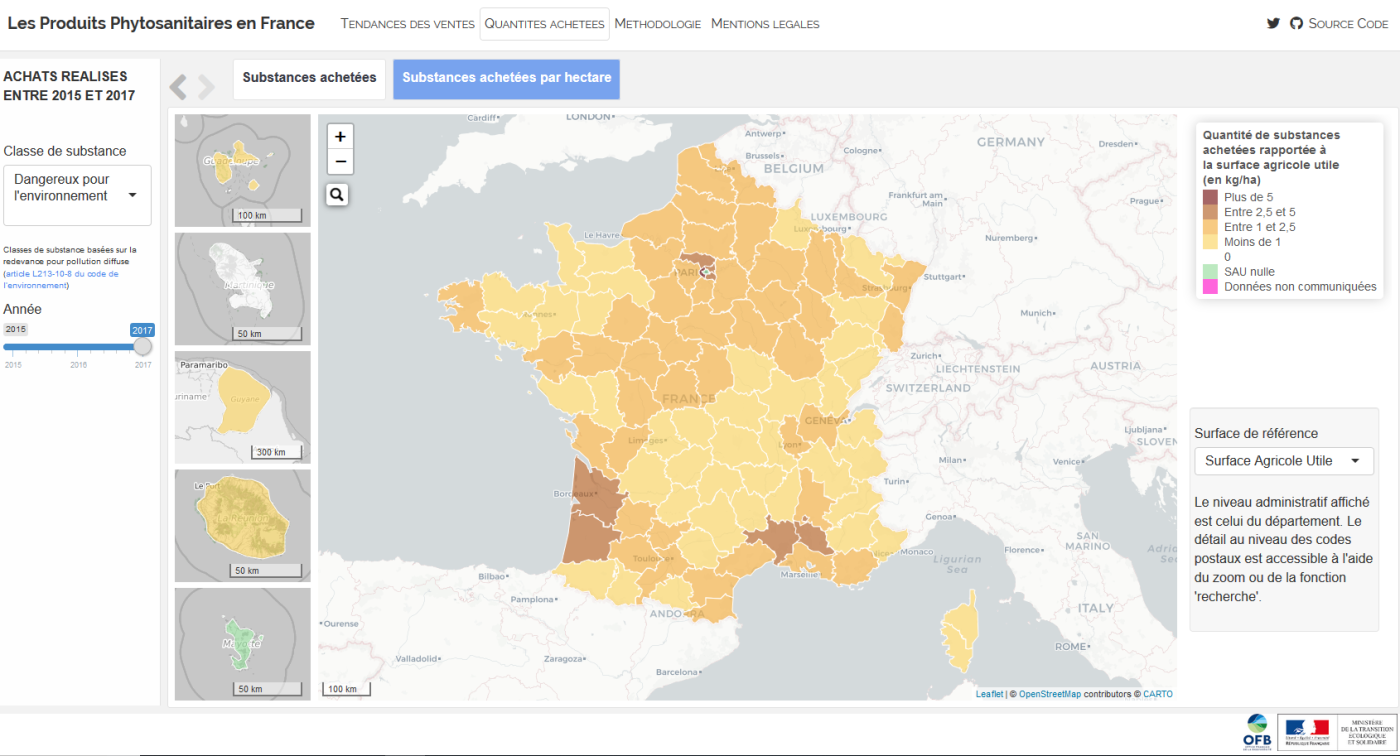Open the Methodologie page
The image size is (1400, 756).
coord(657,24)
